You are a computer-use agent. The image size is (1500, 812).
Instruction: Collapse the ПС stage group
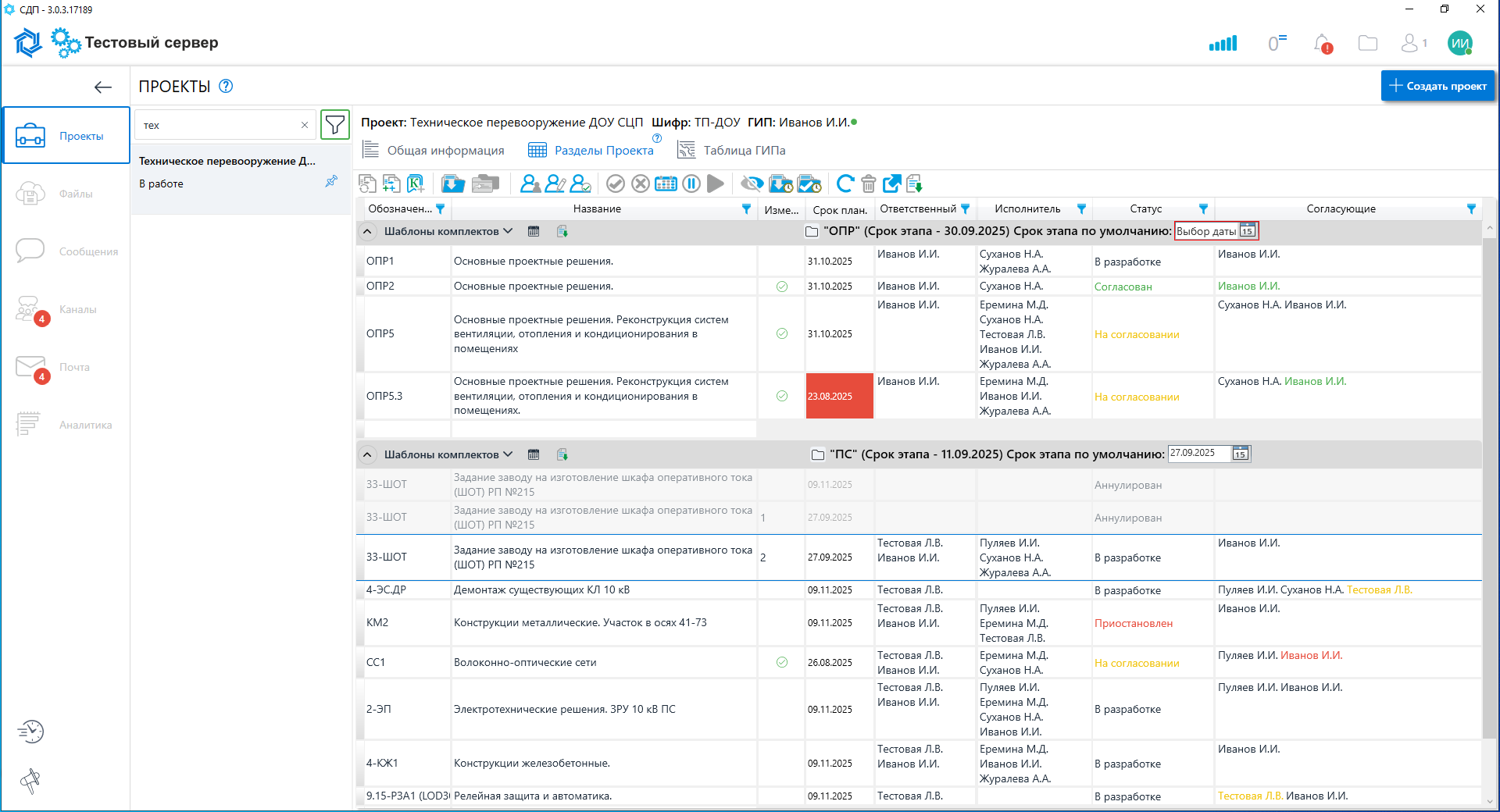point(367,454)
